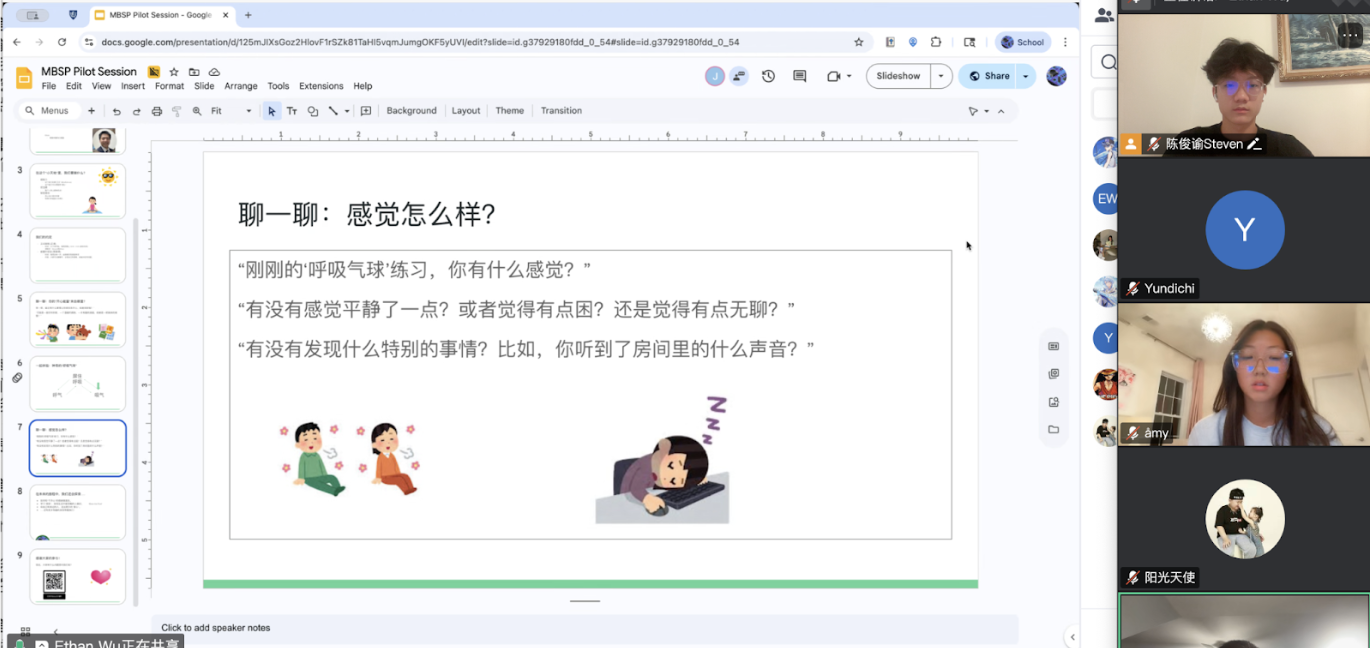Reload the browser page
The height and width of the screenshot is (648, 1370).
click(62, 42)
